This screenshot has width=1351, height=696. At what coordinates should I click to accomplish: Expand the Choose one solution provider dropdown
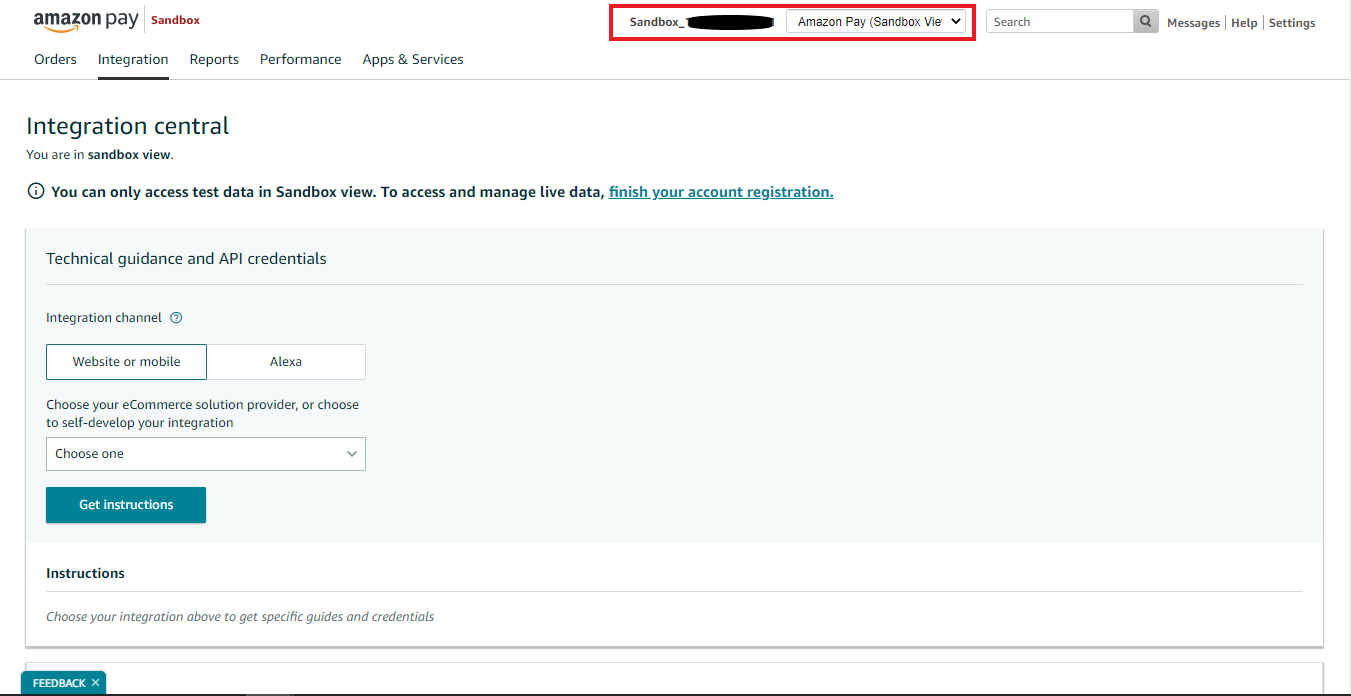[206, 454]
